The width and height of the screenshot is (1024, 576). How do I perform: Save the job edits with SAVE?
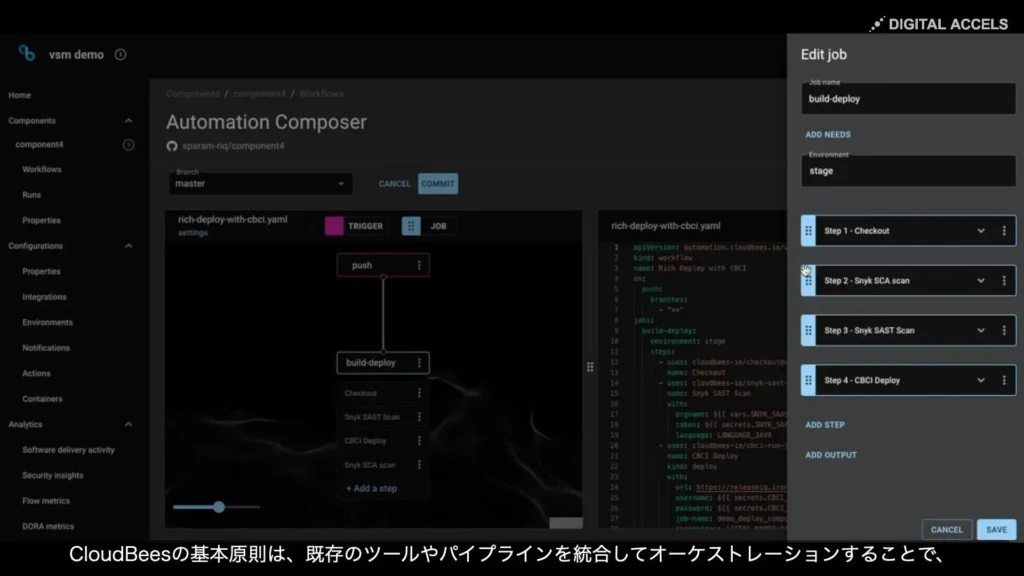tap(997, 530)
